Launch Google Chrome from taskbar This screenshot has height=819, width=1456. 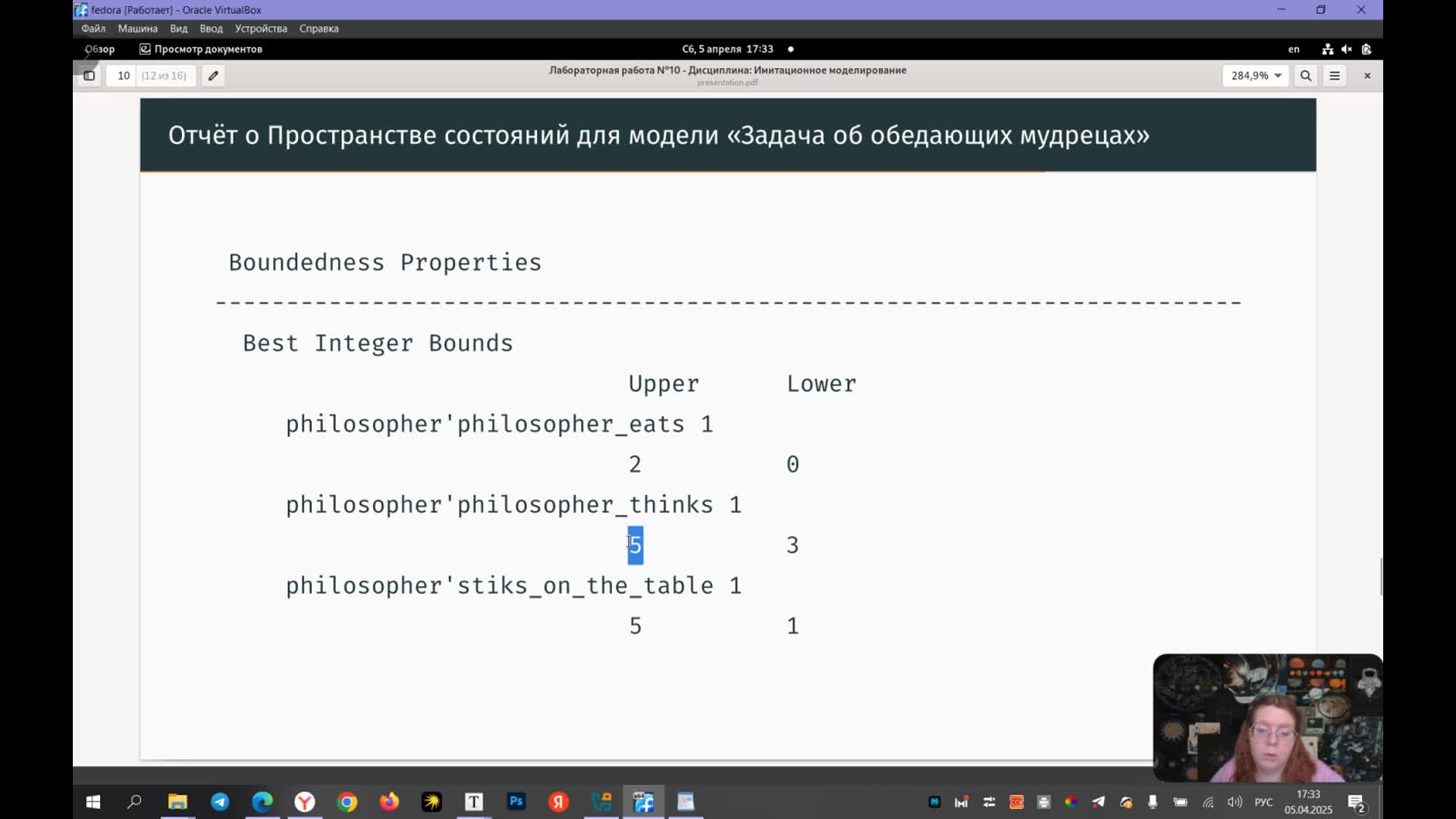pyautogui.click(x=347, y=802)
